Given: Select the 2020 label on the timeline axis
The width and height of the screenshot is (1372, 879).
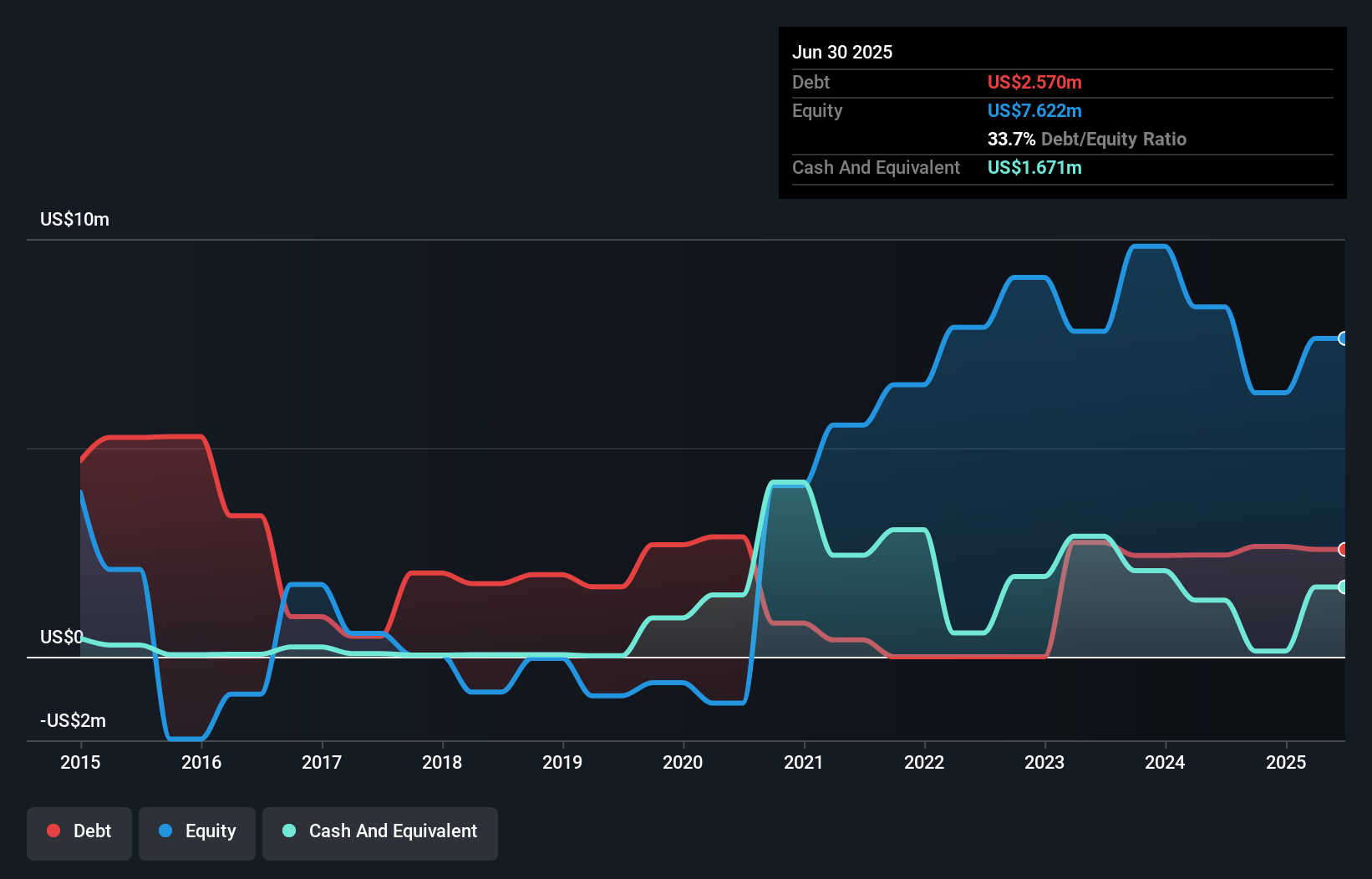Looking at the screenshot, I should [683, 762].
